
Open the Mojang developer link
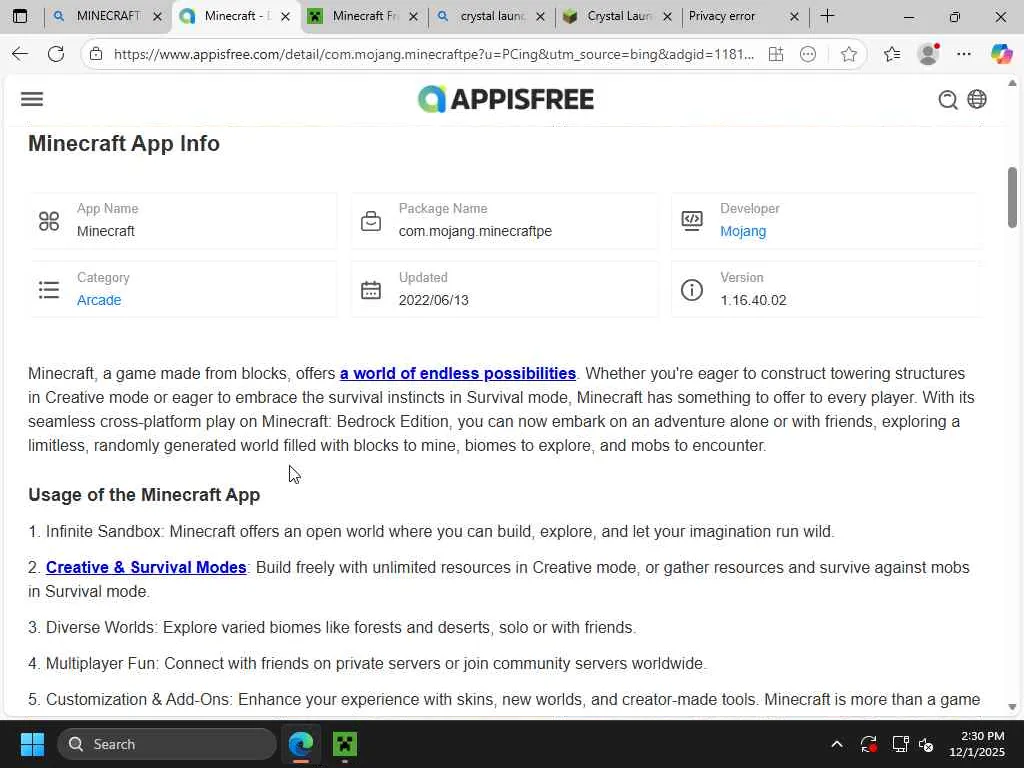743,231
